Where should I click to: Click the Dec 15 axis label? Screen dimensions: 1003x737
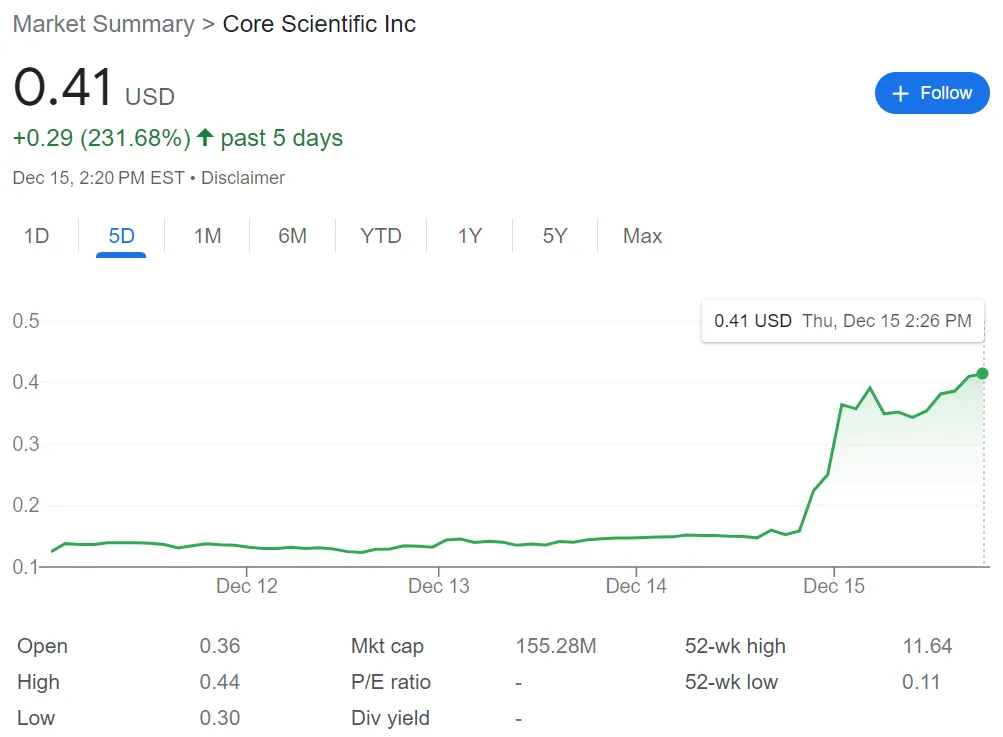[834, 586]
